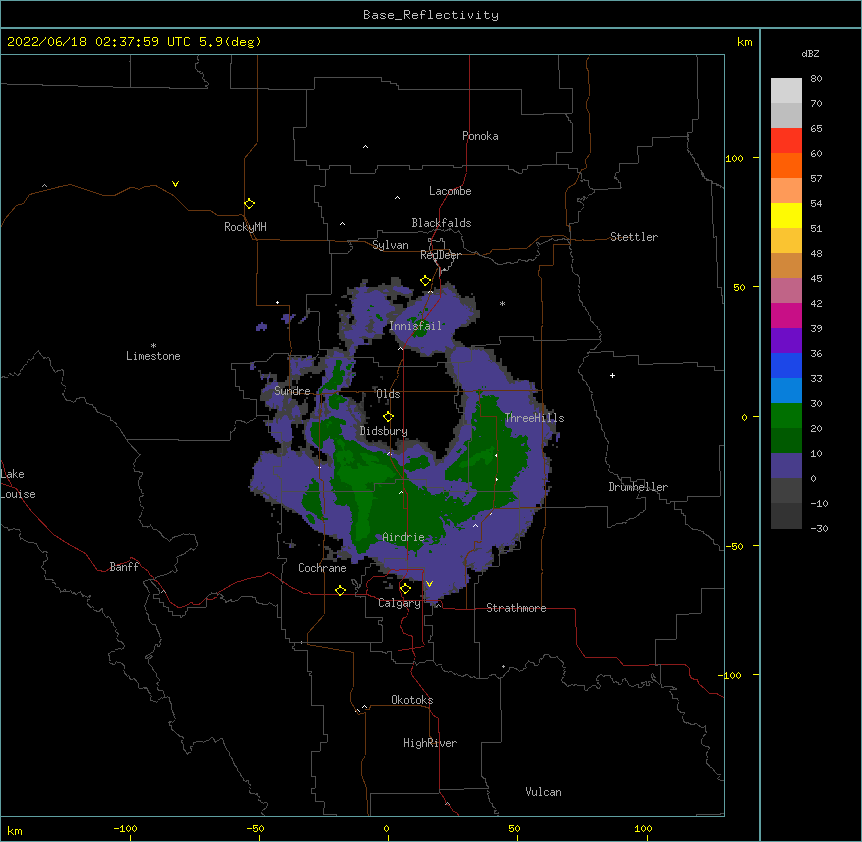Click the asterisk marker above Limestone
Viewport: 862px width, 842px height.
153,346
